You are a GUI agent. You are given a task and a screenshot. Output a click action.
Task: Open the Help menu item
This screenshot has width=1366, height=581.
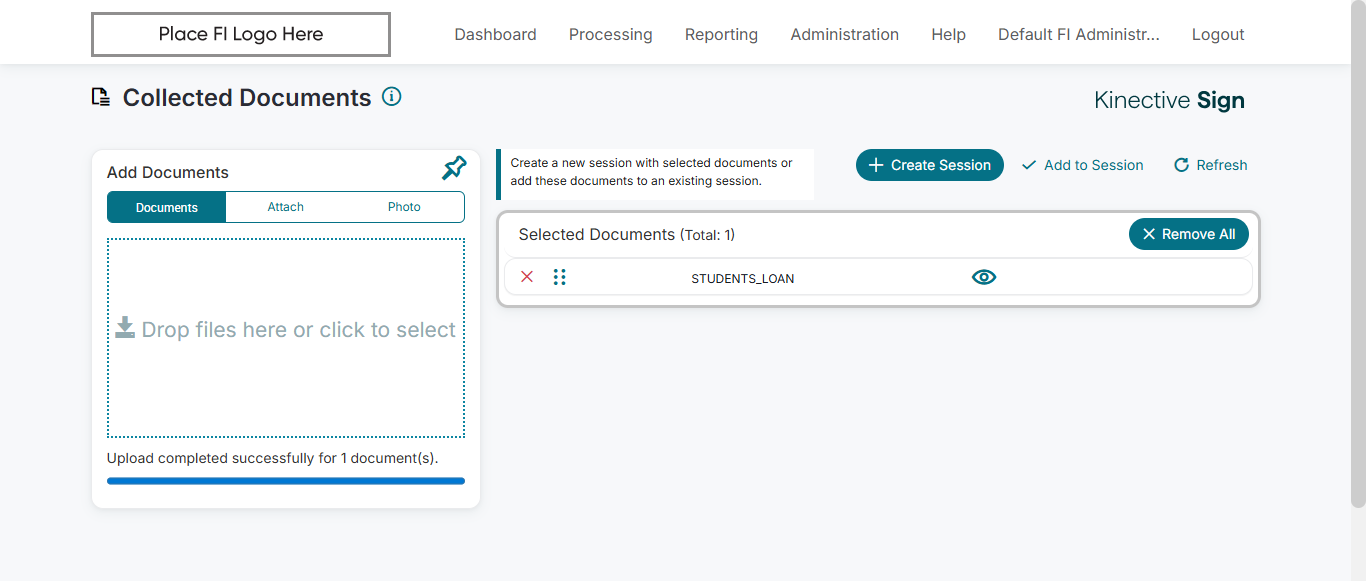[948, 35]
